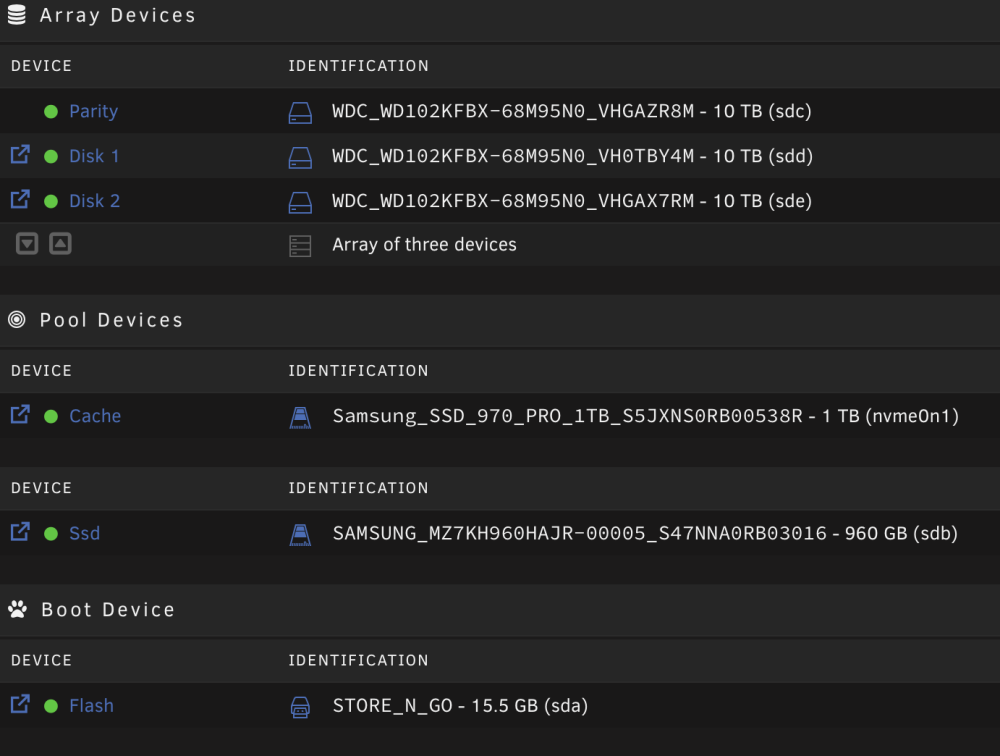The height and width of the screenshot is (756, 1000).
Task: Browse Disk 1 via its external-link icon
Action: click(x=20, y=154)
